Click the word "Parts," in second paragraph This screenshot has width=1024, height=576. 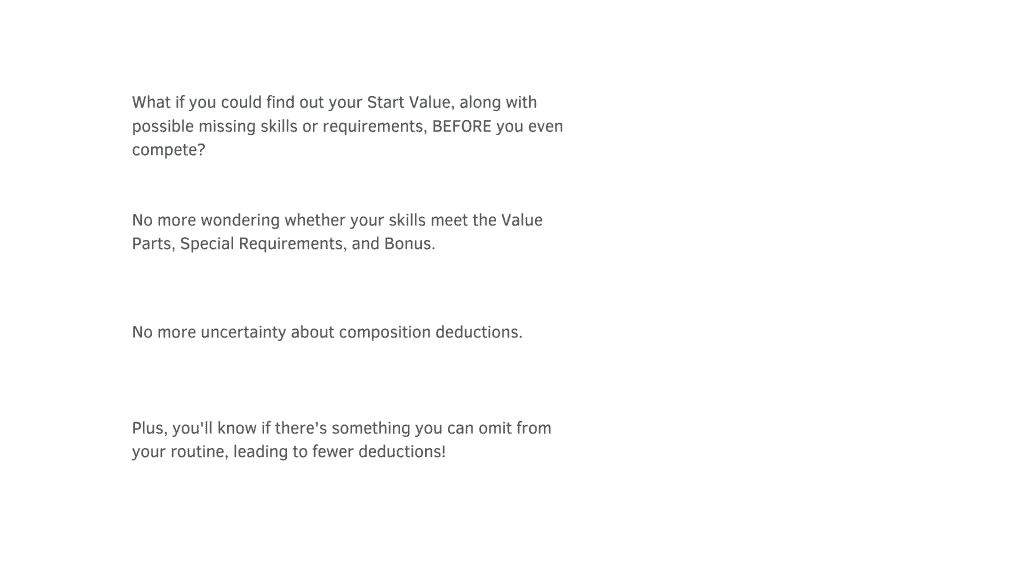153,244
